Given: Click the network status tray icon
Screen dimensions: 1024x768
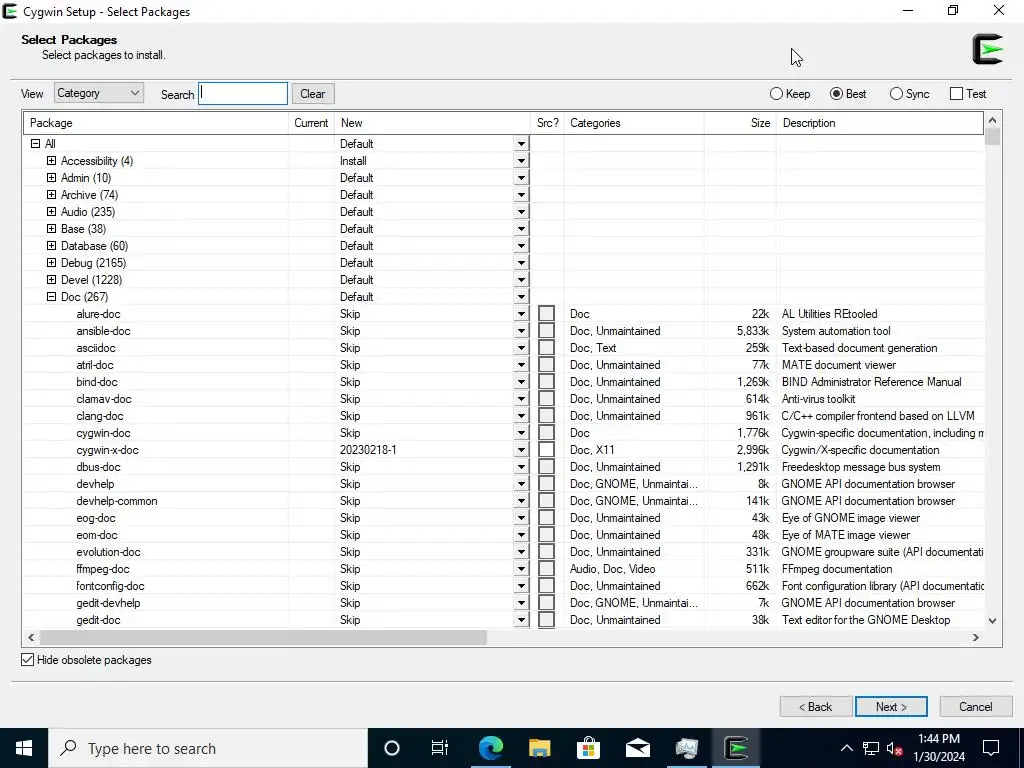Looking at the screenshot, I should click(x=870, y=748).
